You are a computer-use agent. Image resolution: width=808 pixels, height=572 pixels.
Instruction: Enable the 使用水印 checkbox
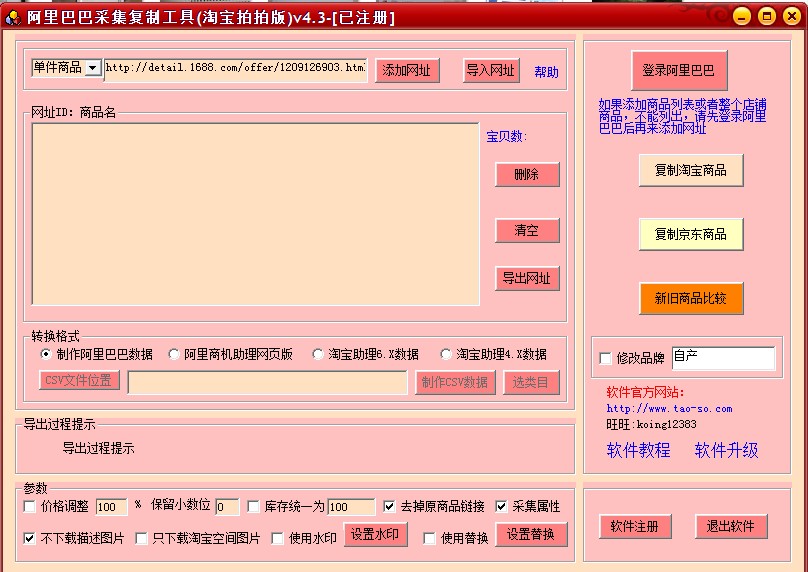click(277, 539)
